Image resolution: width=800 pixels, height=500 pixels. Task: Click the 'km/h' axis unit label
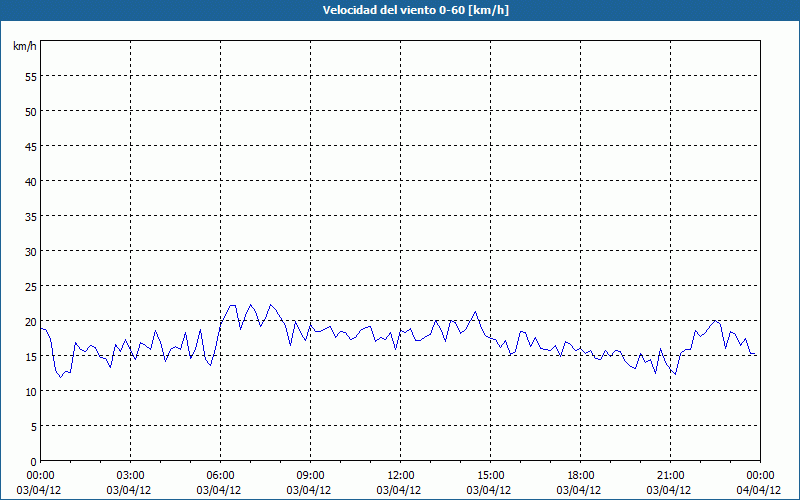click(25, 46)
